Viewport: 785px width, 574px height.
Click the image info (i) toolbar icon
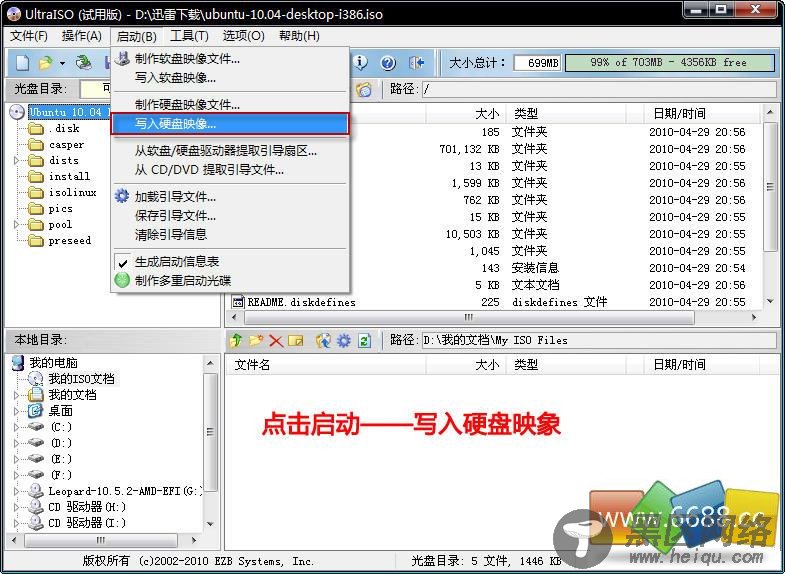(359, 63)
